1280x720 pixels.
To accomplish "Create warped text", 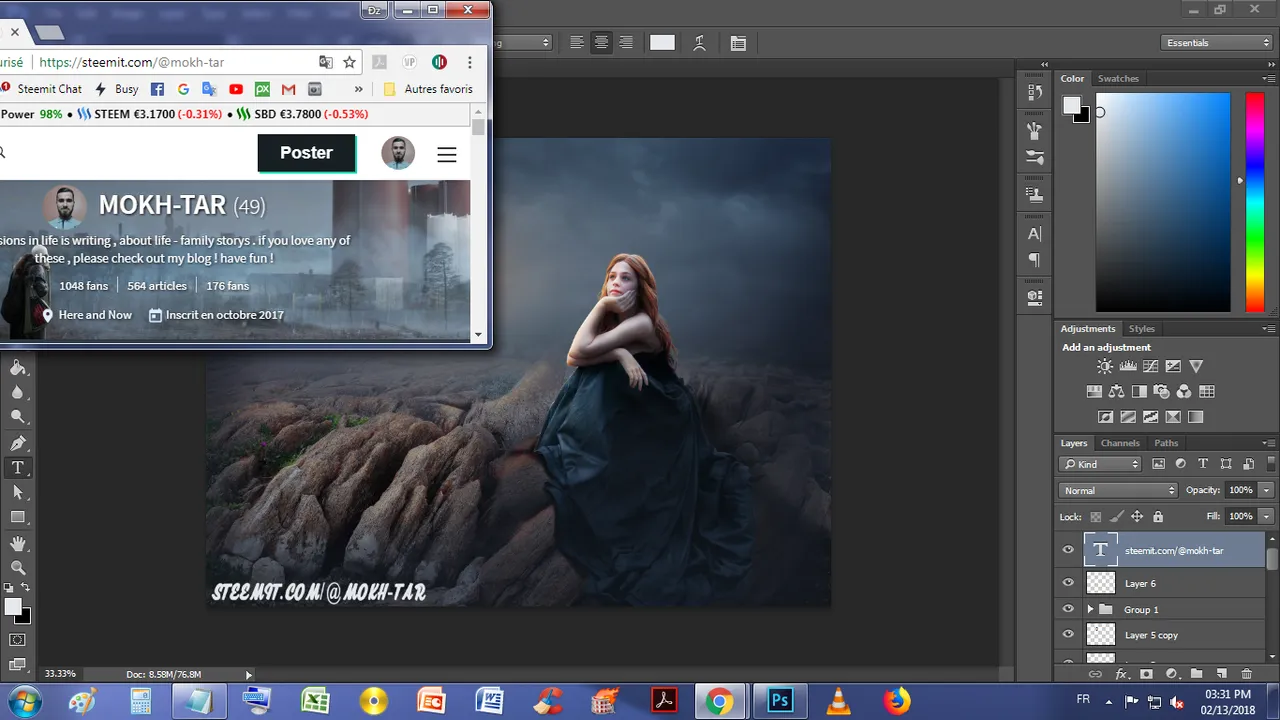I will tap(699, 43).
